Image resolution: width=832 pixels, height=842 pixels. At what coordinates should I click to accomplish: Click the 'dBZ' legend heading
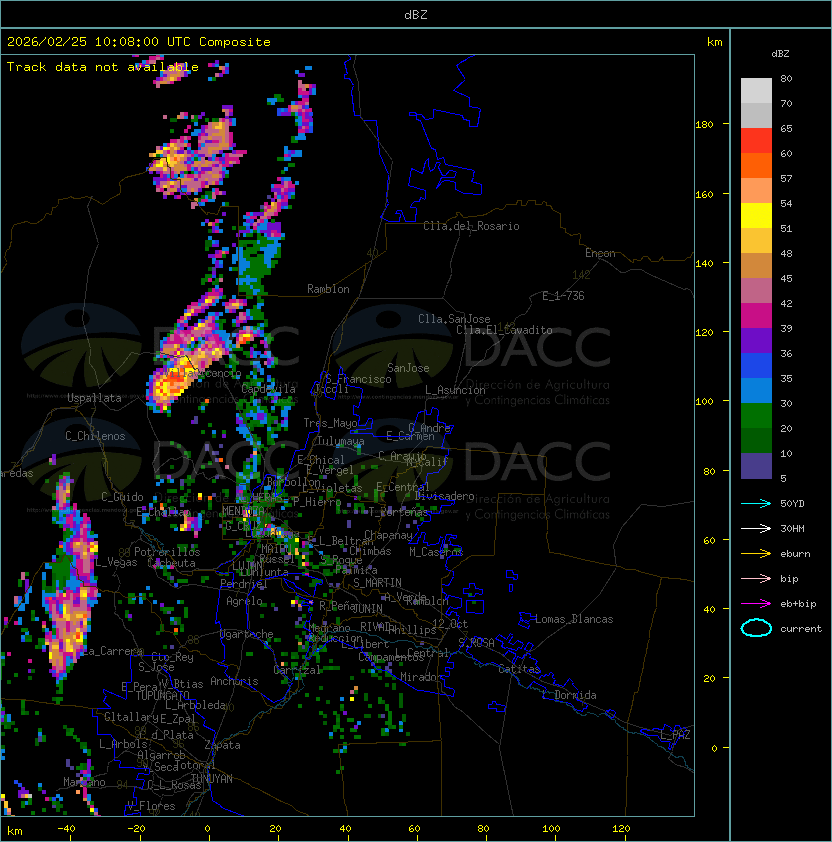coord(780,54)
